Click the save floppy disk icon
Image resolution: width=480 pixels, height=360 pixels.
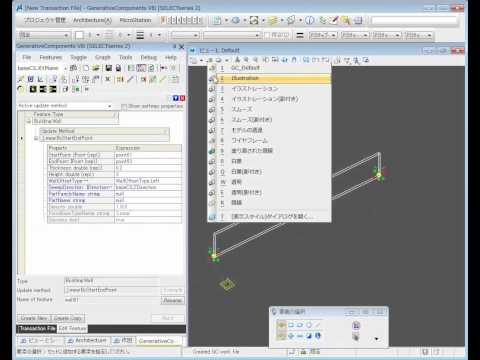108,68
